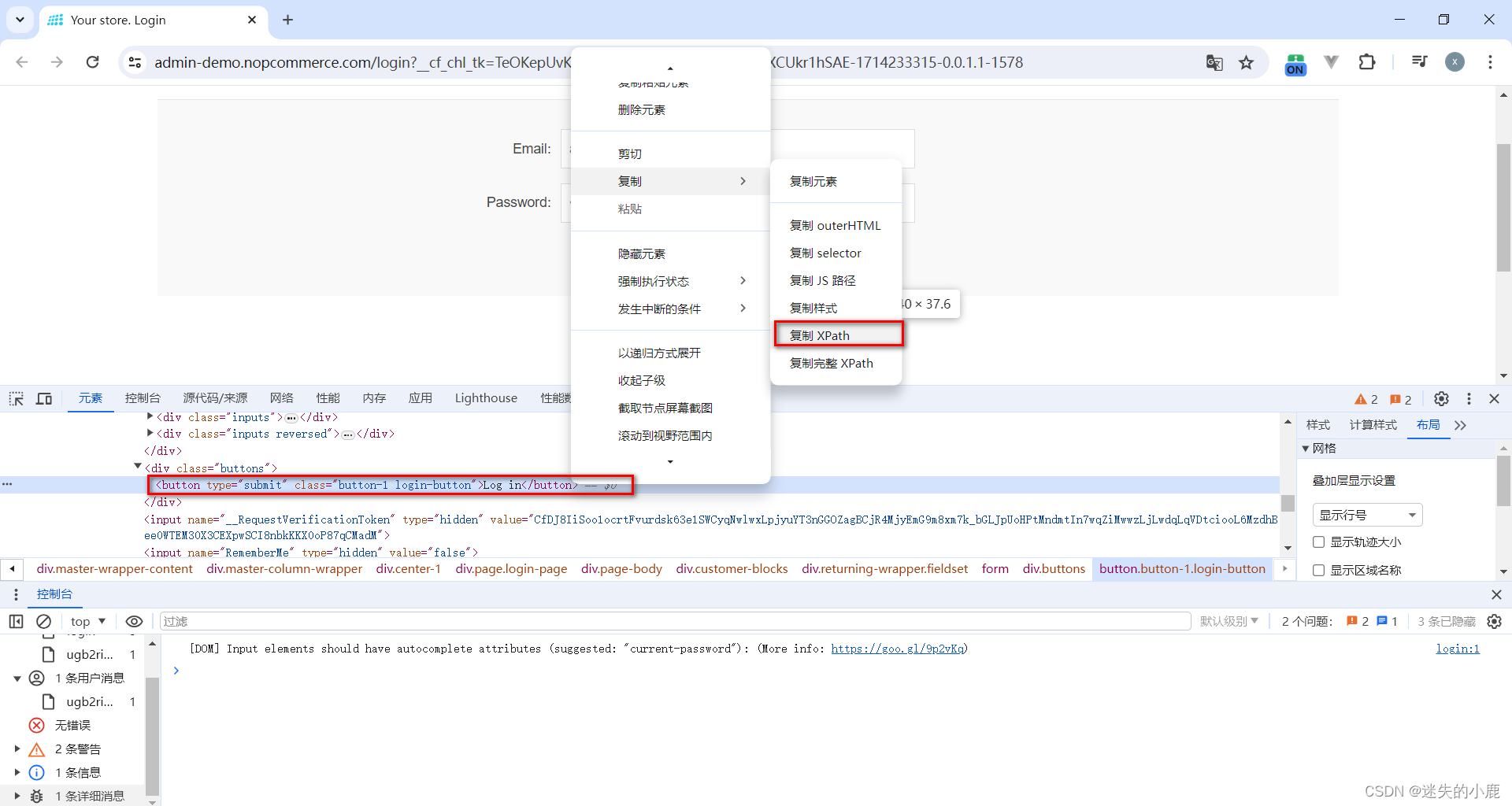
Task: Open the 显示行号 dropdown
Action: [1368, 515]
